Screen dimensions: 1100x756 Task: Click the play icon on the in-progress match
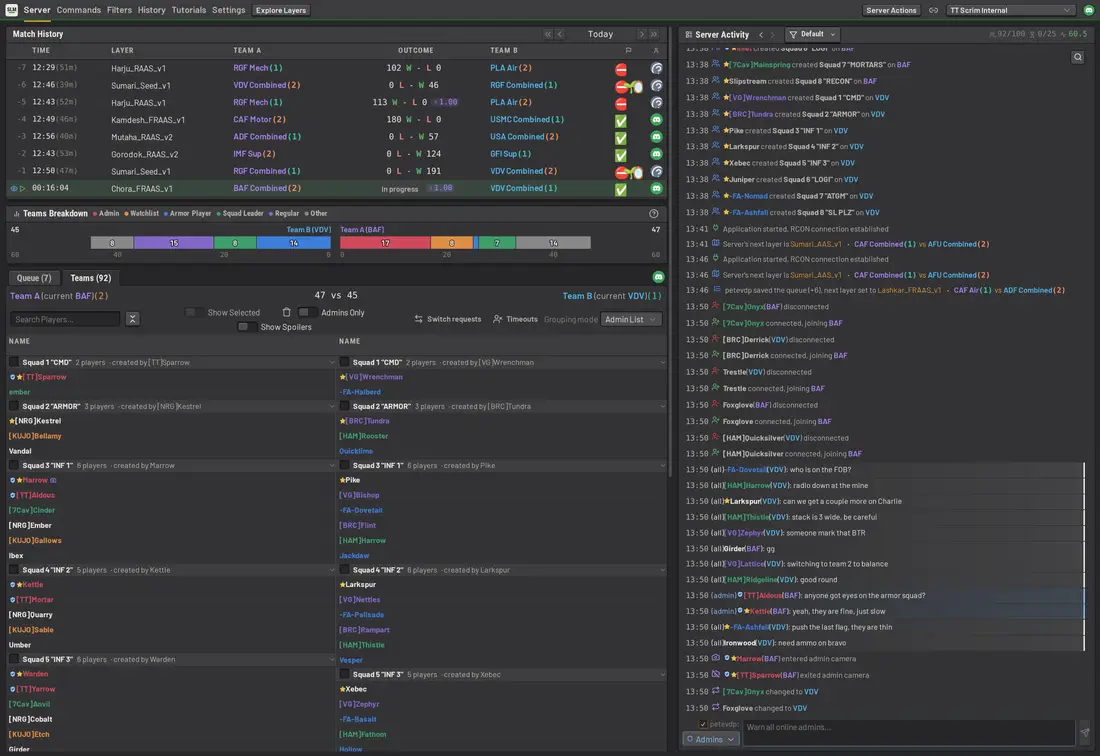coord(22,188)
